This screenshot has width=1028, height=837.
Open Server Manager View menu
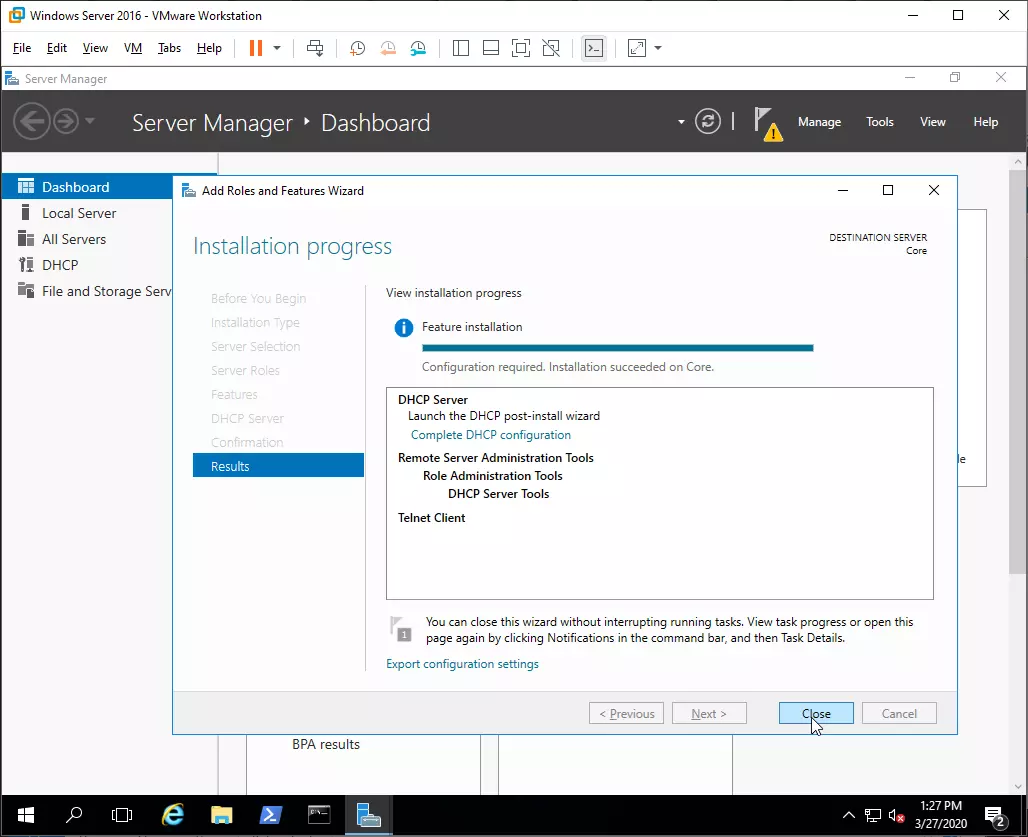933,122
